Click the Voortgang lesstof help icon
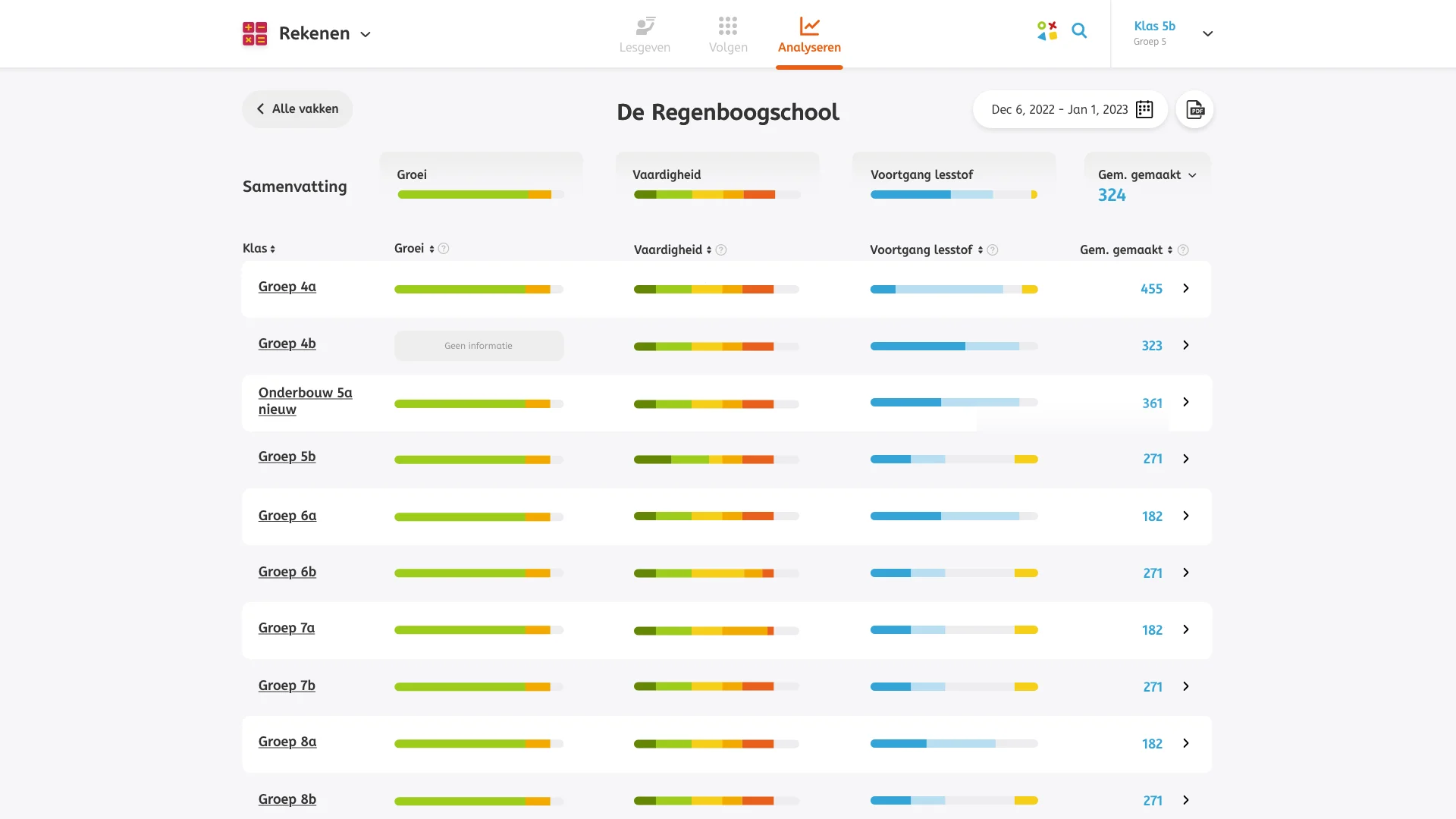Viewport: 1456px width, 819px height. click(x=993, y=250)
